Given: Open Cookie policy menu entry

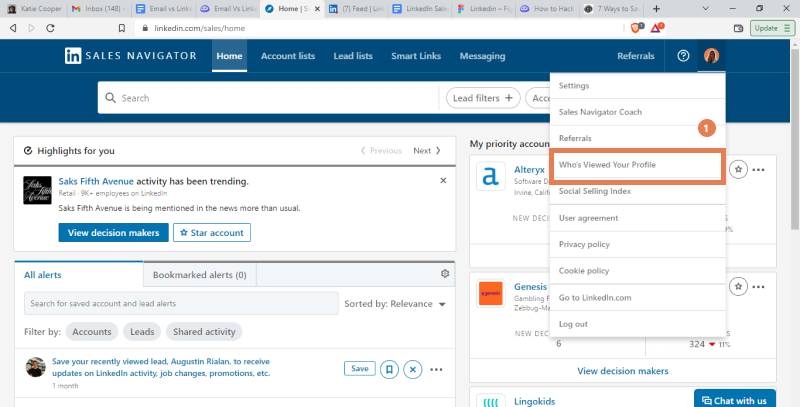Looking at the screenshot, I should pos(637,271).
